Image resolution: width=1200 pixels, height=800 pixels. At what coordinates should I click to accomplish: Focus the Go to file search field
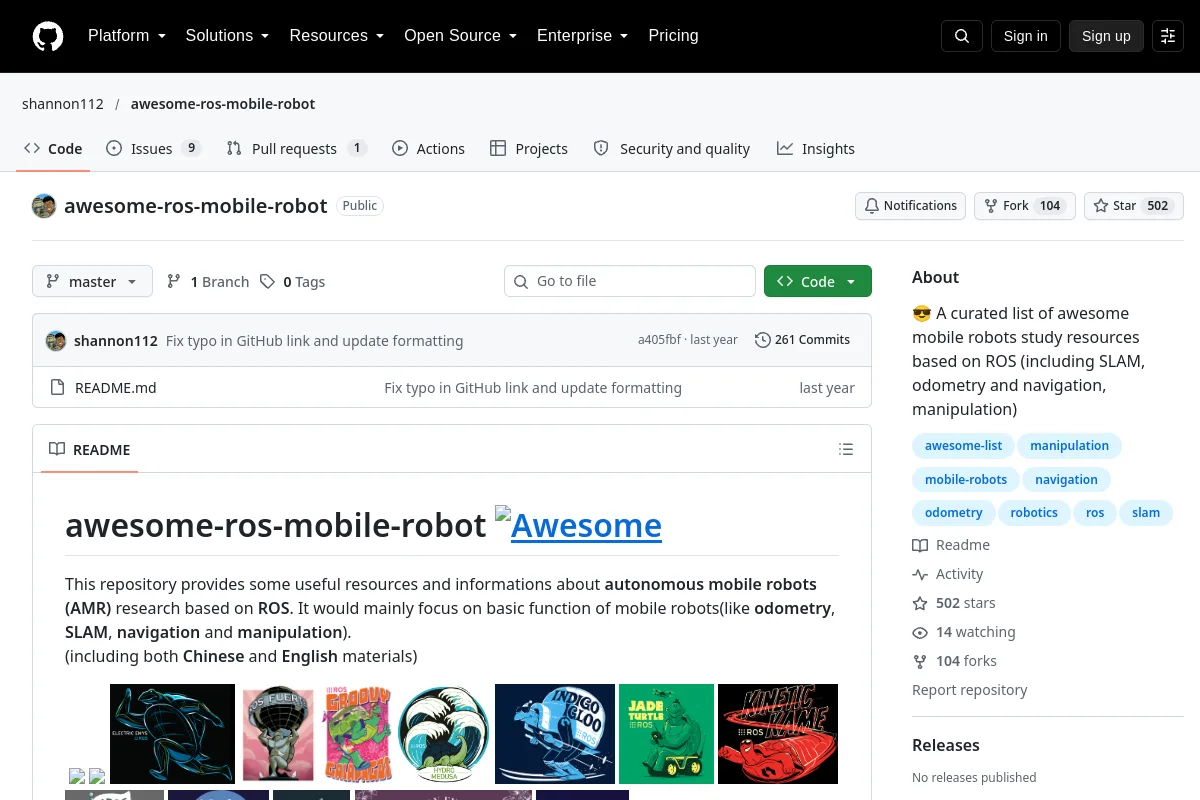click(x=630, y=282)
